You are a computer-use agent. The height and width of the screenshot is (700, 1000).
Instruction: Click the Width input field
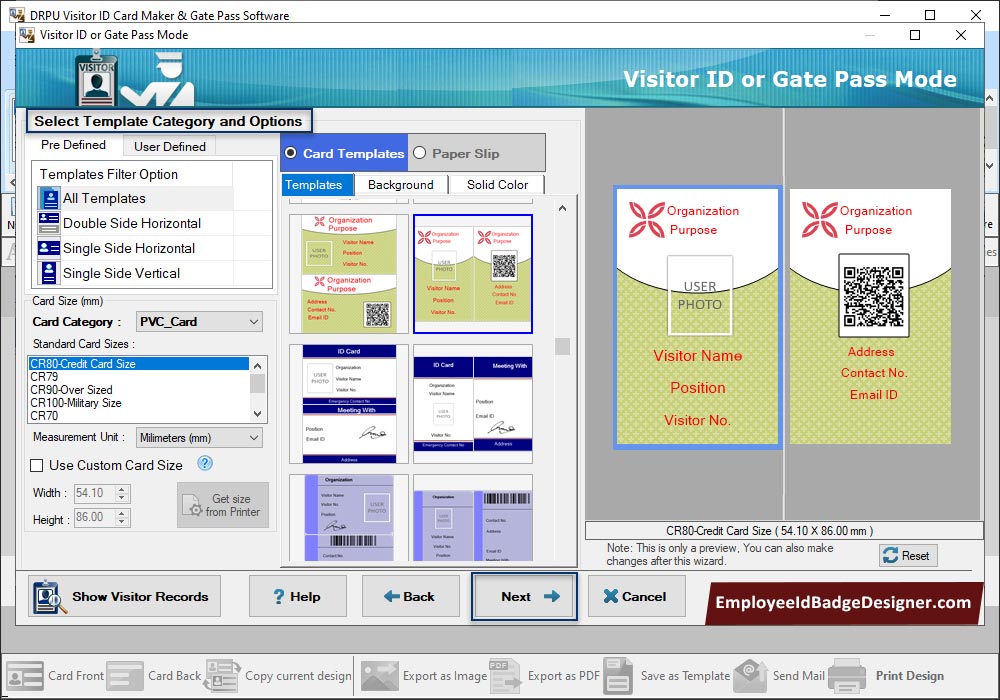click(x=94, y=493)
